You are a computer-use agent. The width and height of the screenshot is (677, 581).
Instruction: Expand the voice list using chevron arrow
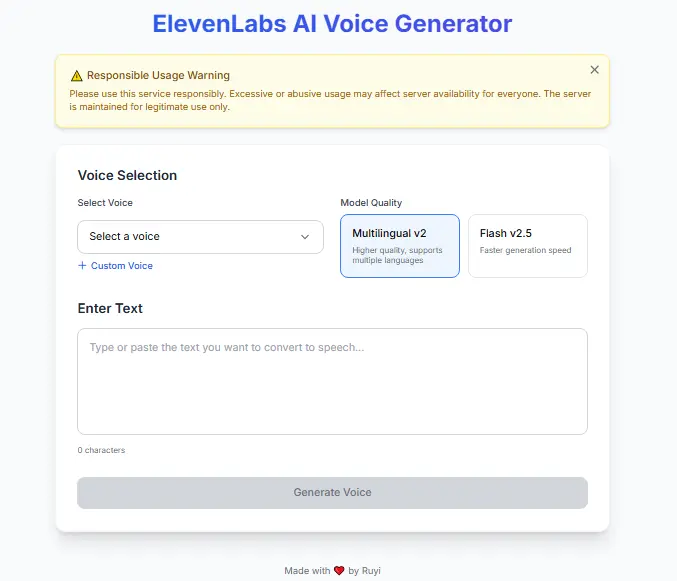tap(305, 237)
